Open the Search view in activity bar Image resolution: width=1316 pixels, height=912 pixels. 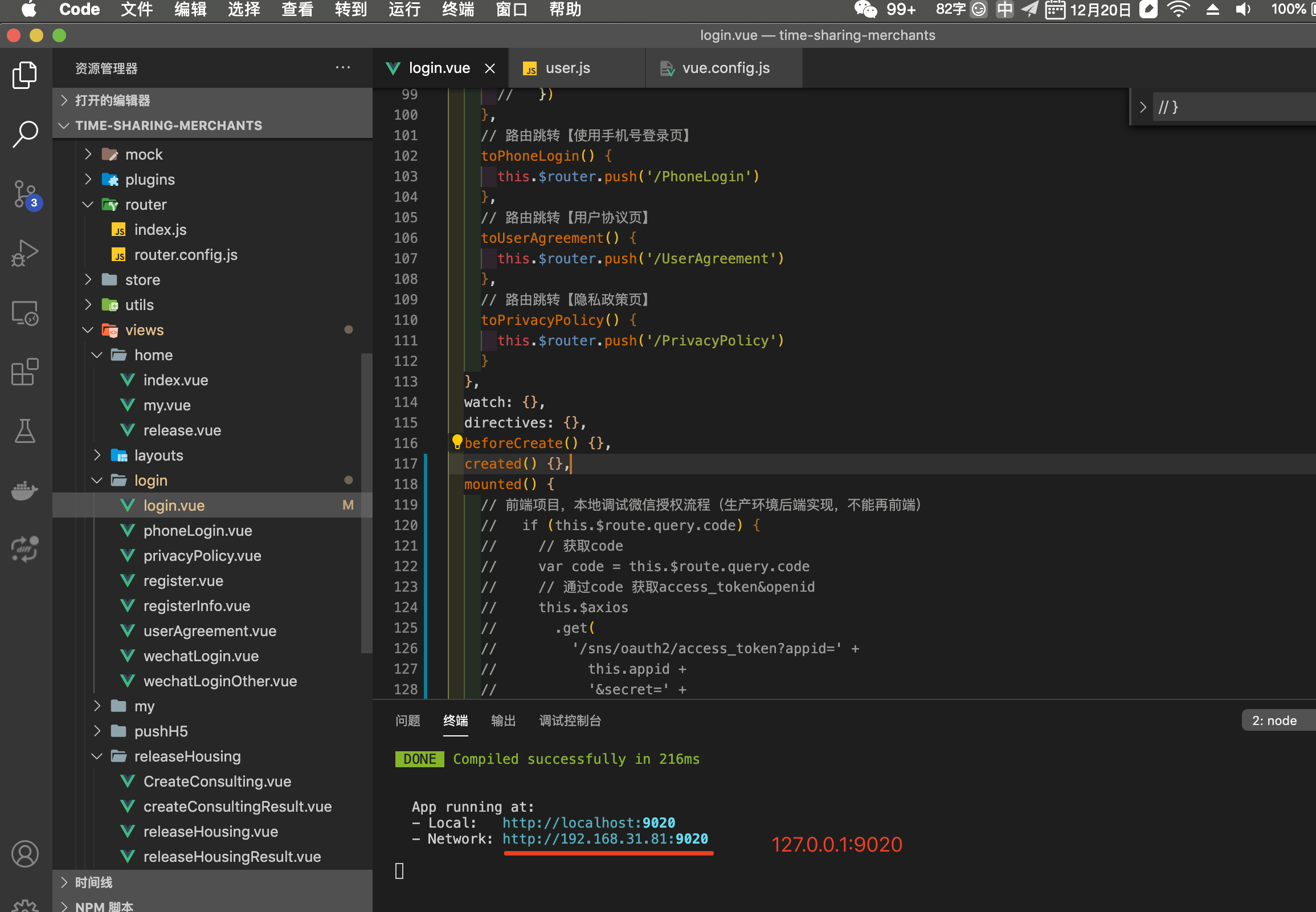tap(25, 134)
